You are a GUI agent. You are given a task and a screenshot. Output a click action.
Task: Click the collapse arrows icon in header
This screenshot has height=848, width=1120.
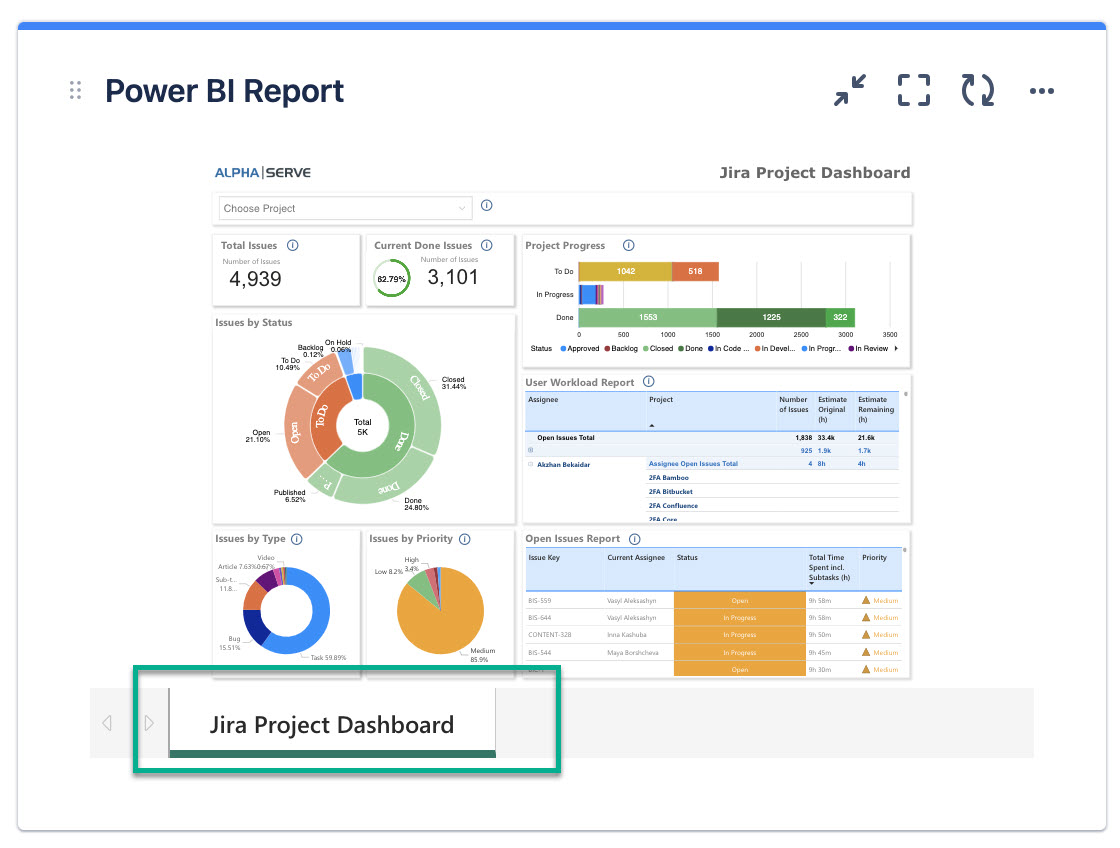coord(851,90)
